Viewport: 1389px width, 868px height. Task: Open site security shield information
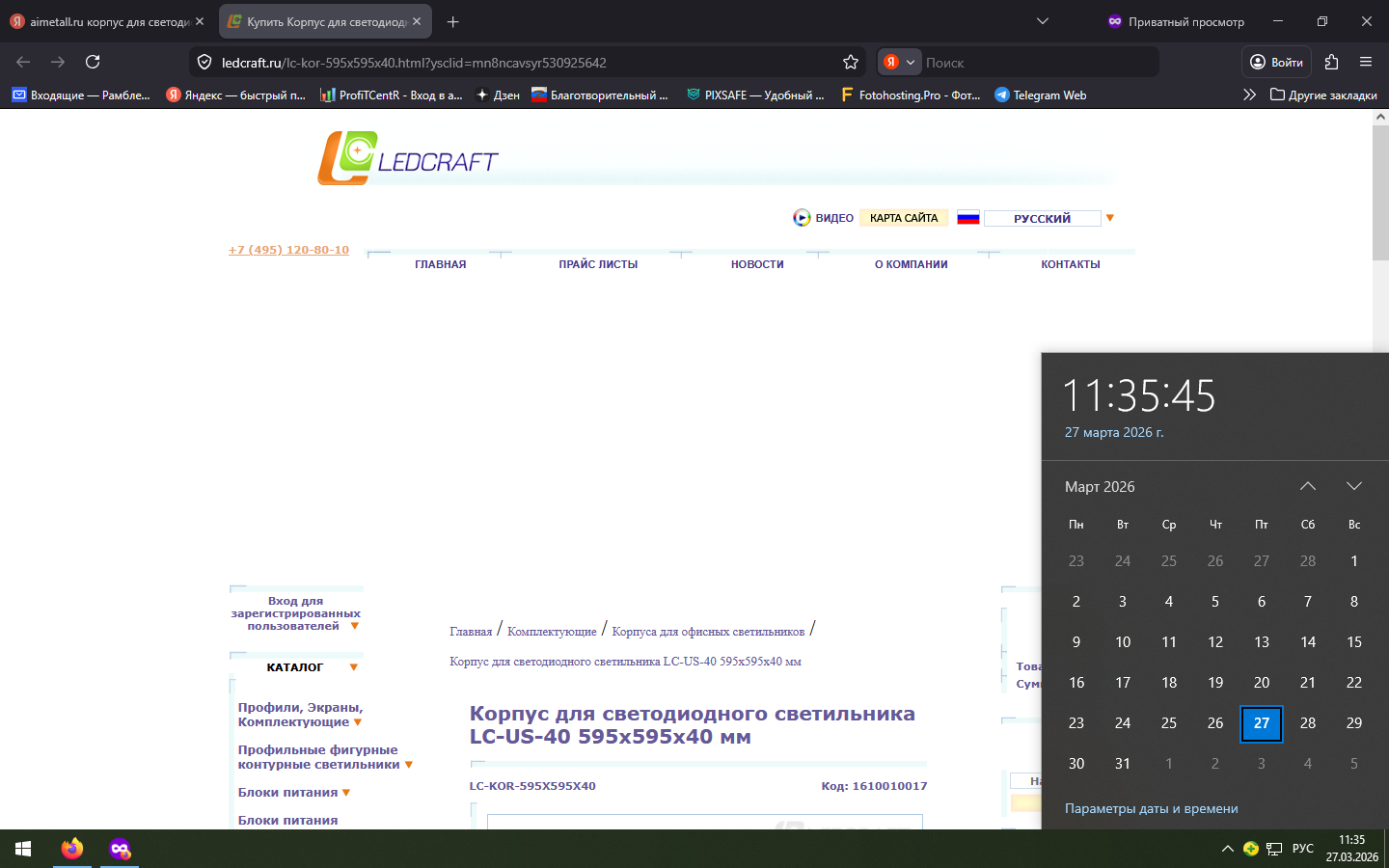pos(204,62)
